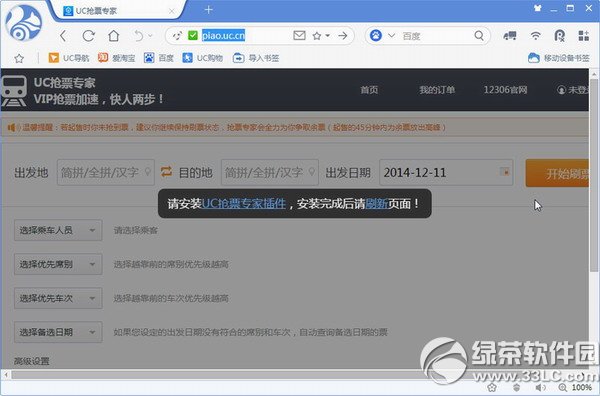This screenshot has width=600, height=396.
Task: Click the UC抢票专家 train logo
Action: click(x=14, y=91)
